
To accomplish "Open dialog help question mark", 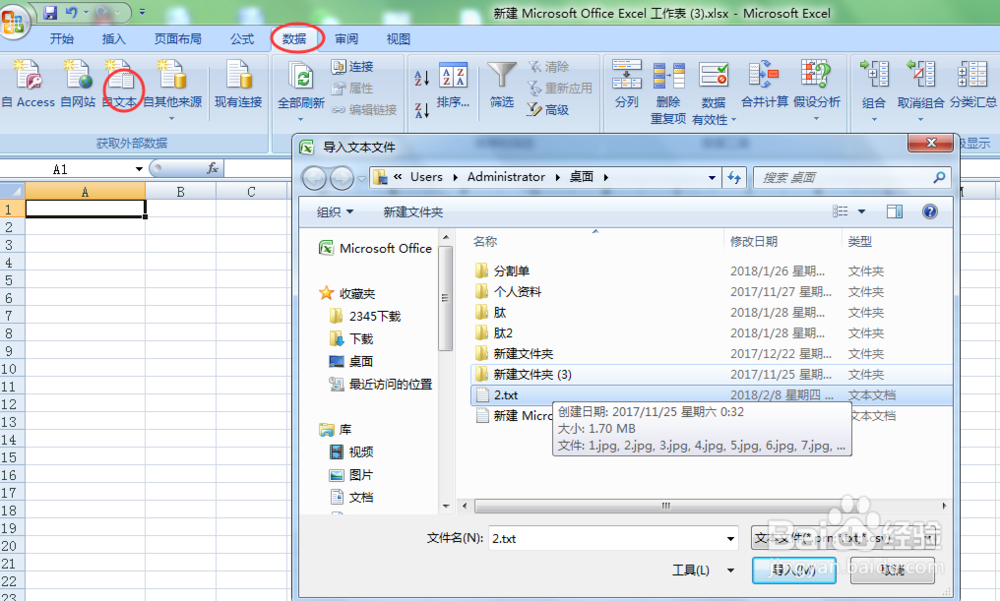I will tap(929, 211).
